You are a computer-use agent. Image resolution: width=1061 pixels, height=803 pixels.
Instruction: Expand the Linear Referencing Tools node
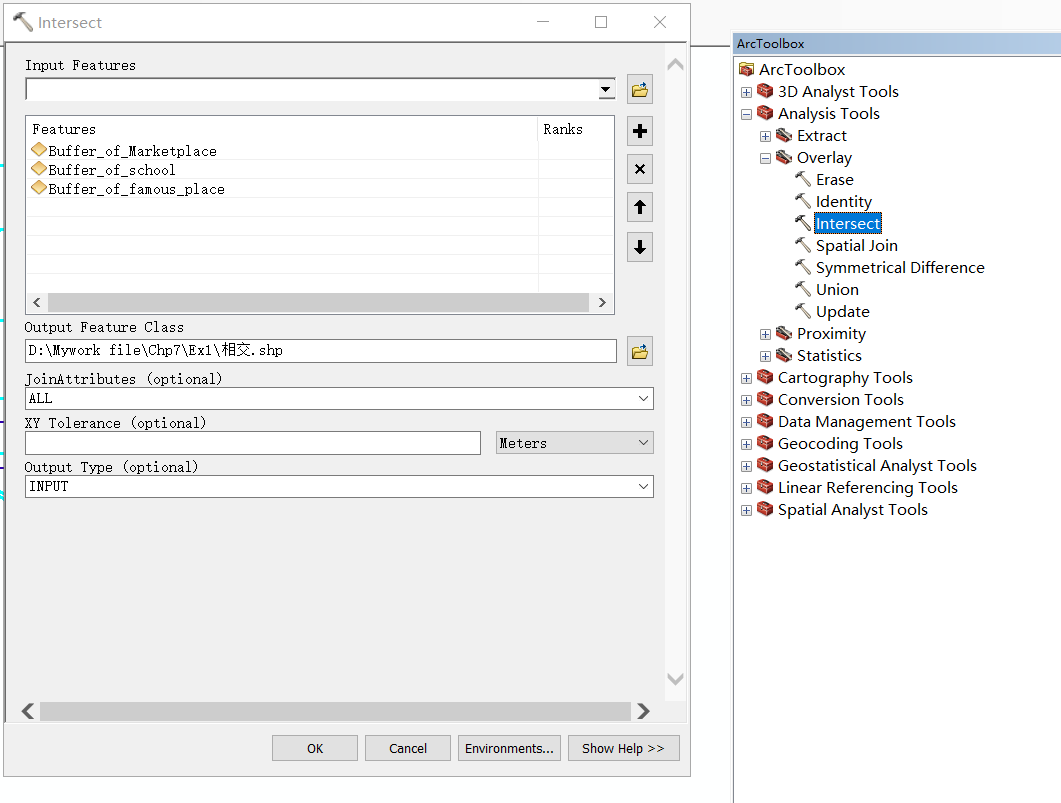746,488
